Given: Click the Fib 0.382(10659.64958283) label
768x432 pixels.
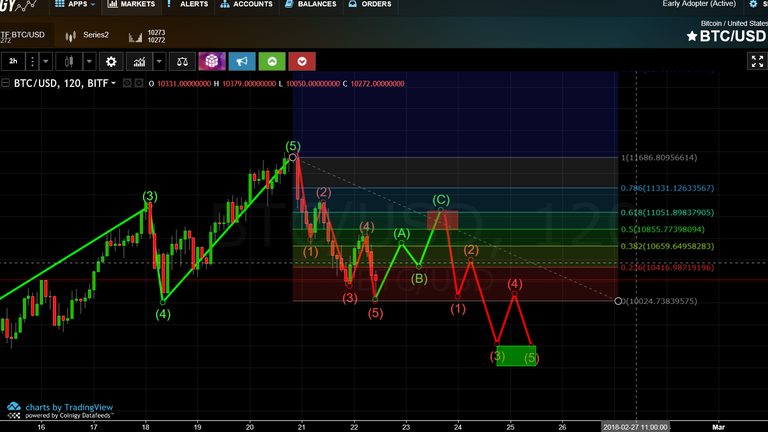Looking at the screenshot, I should point(667,246).
